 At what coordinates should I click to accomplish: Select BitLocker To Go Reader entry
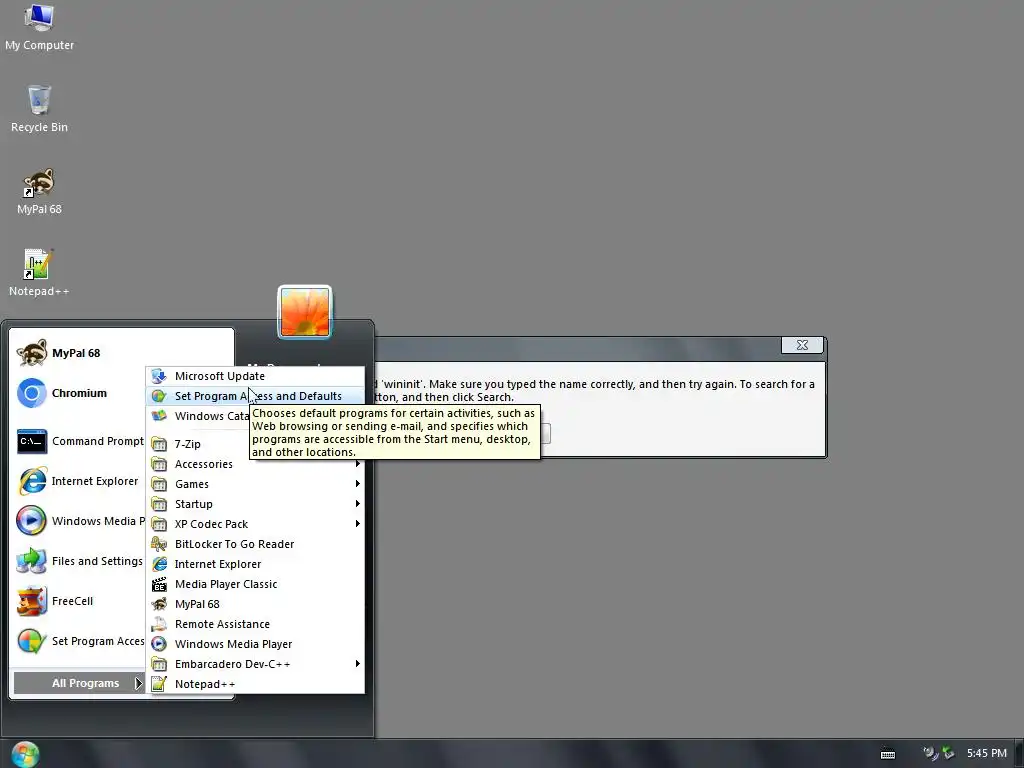255,544
